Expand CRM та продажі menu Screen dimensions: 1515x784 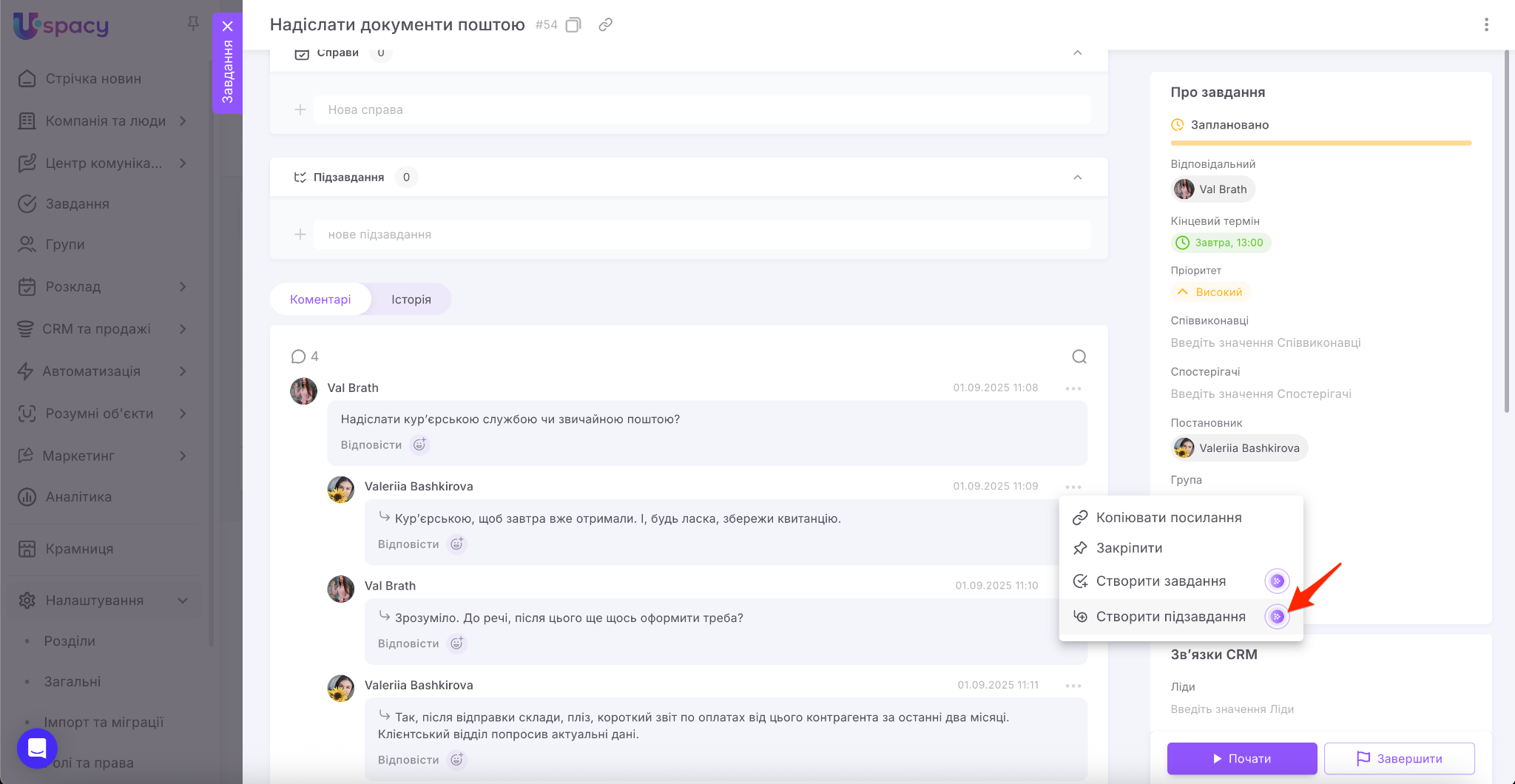[x=183, y=329]
